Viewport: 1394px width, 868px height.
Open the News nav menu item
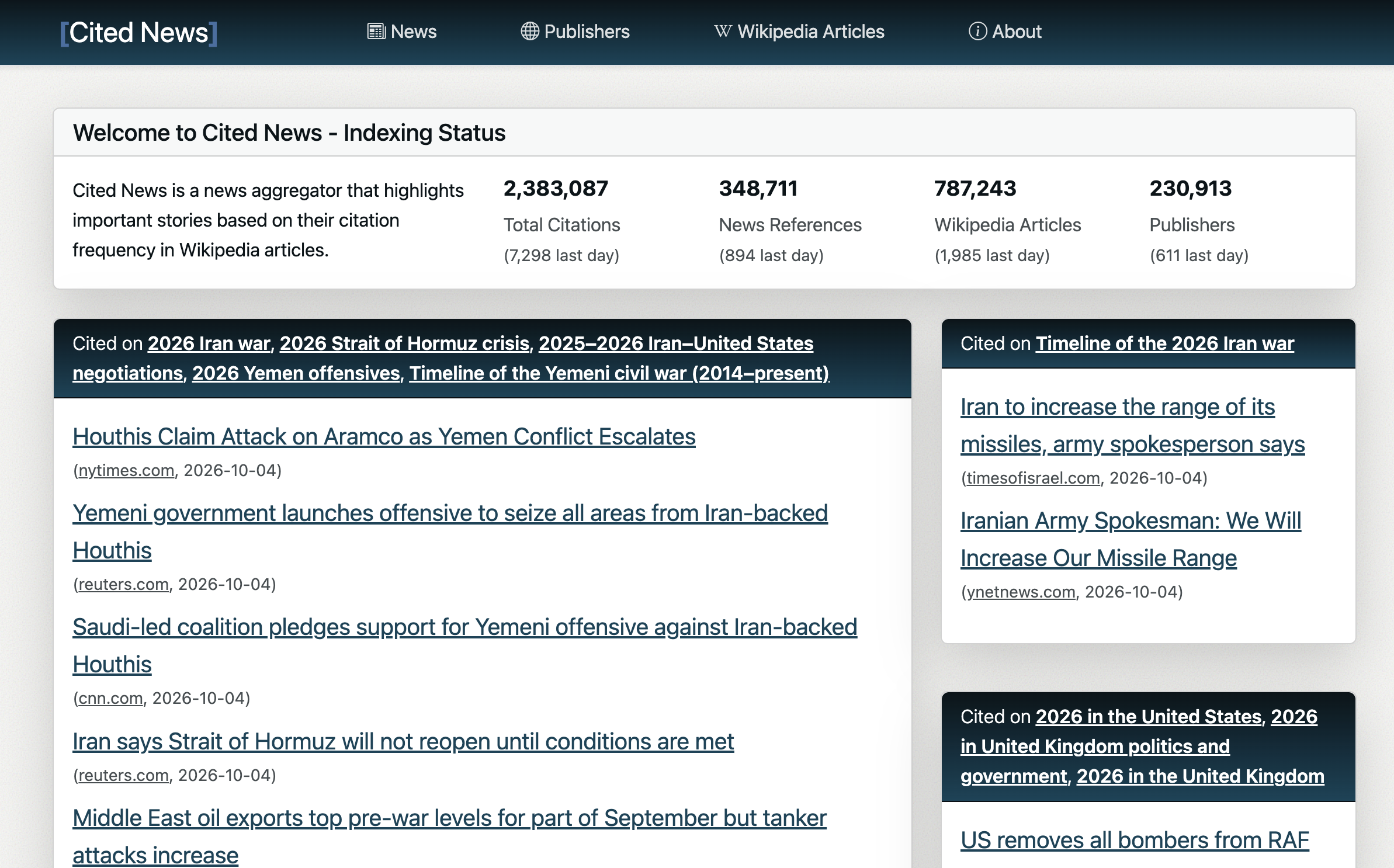pyautogui.click(x=402, y=32)
